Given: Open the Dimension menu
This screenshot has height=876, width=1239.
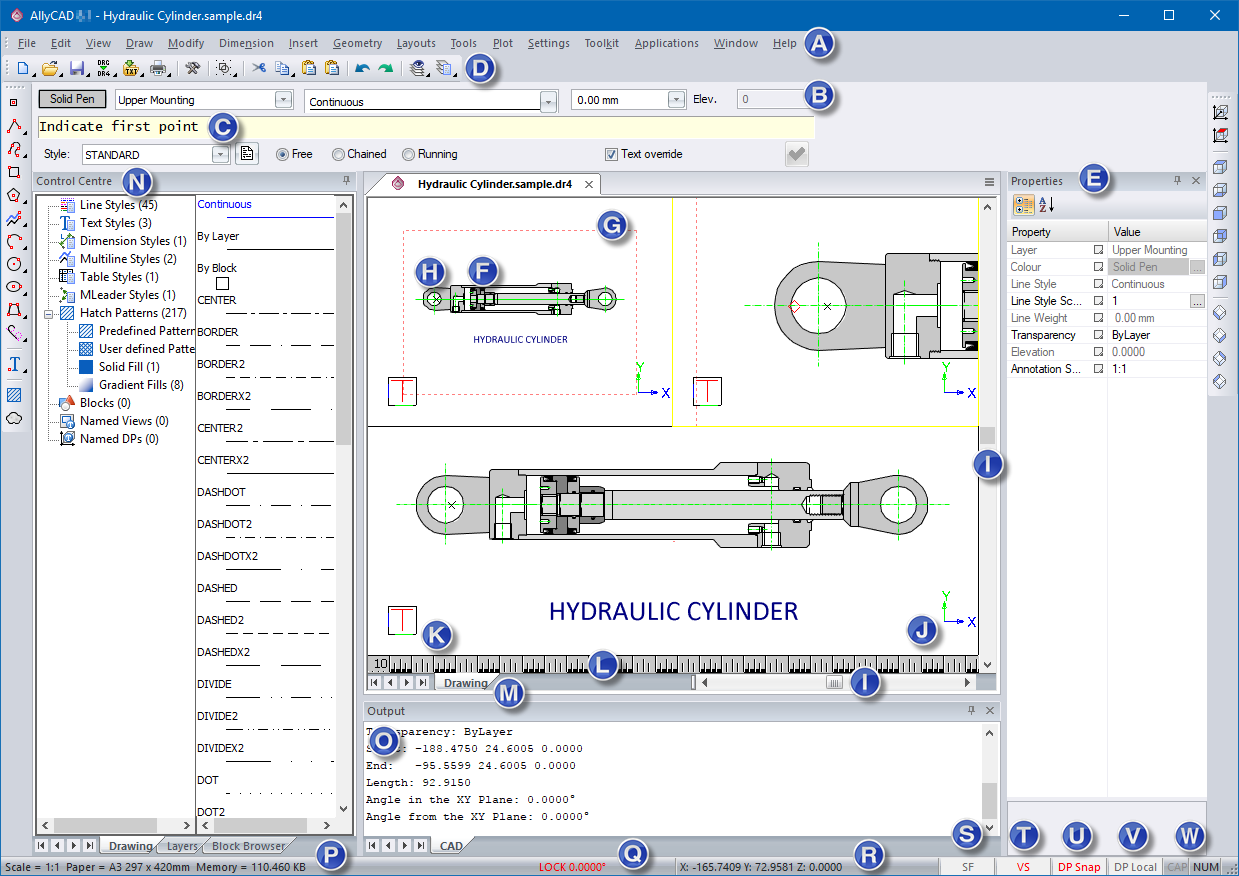Looking at the screenshot, I should (x=246, y=43).
